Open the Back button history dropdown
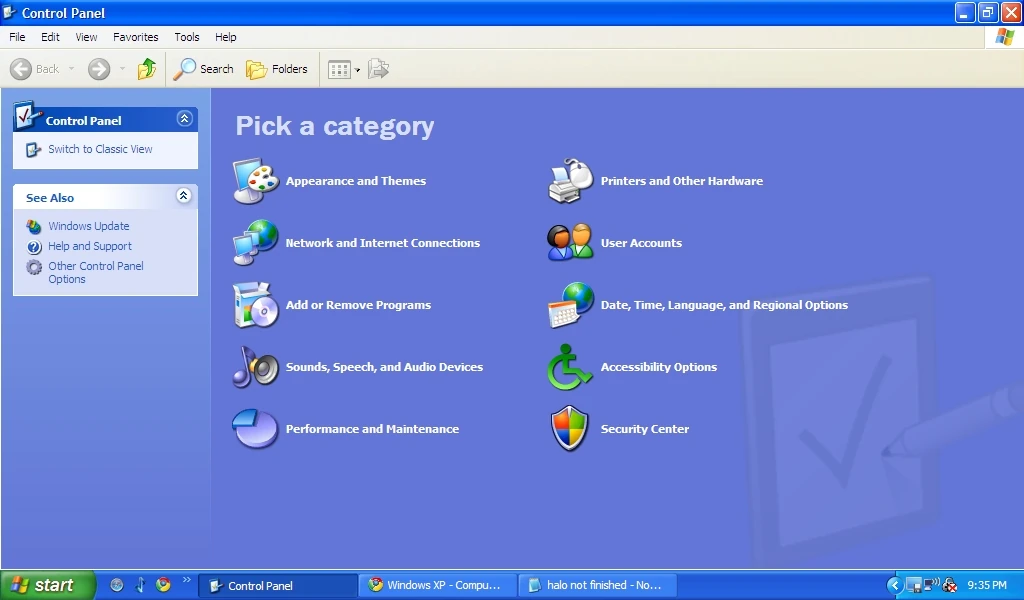Screen dimensions: 1024x600 coord(72,69)
